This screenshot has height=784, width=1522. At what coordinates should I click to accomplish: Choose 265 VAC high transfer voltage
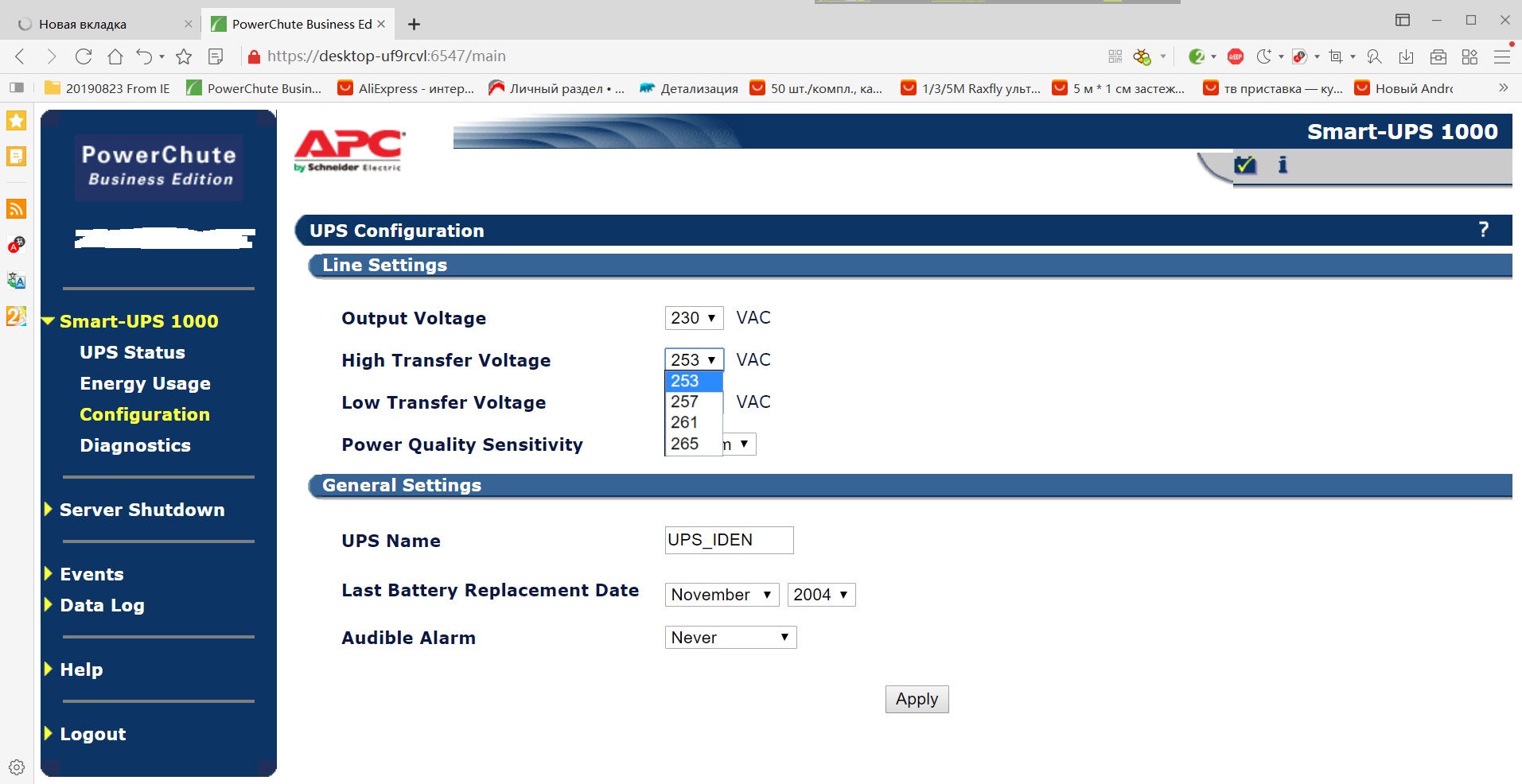(694, 444)
